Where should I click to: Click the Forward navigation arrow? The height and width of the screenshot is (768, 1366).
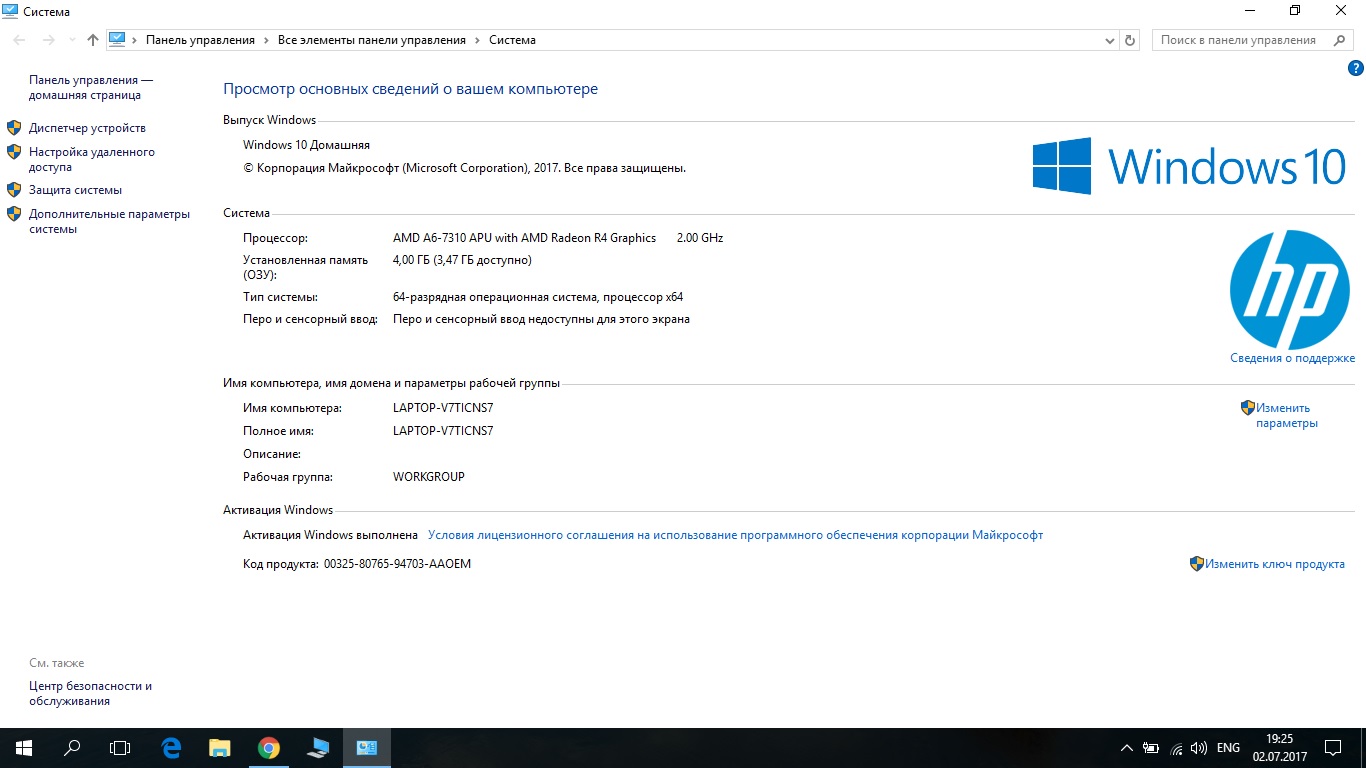click(x=48, y=40)
